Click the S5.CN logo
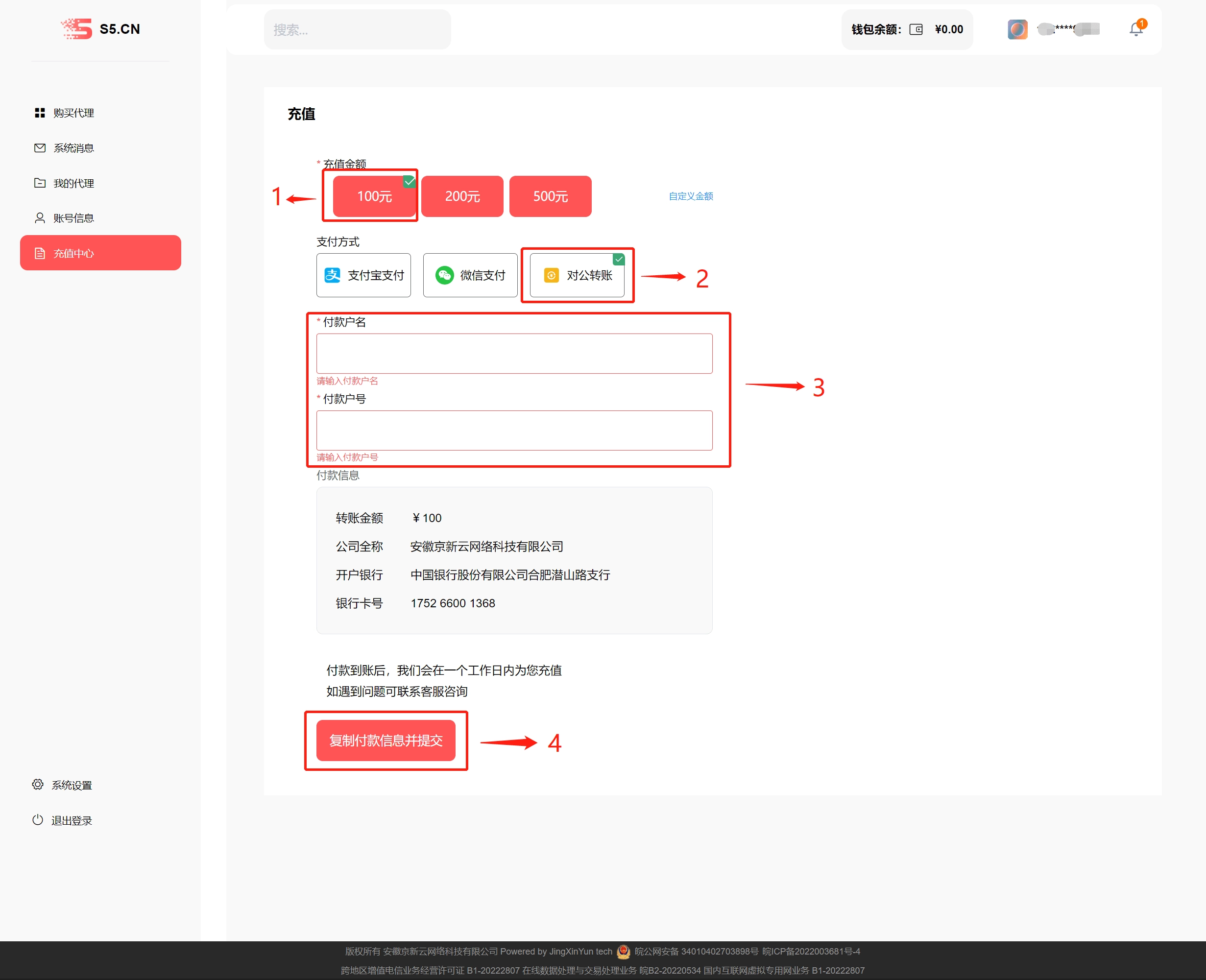The height and width of the screenshot is (980, 1206). 100,29
